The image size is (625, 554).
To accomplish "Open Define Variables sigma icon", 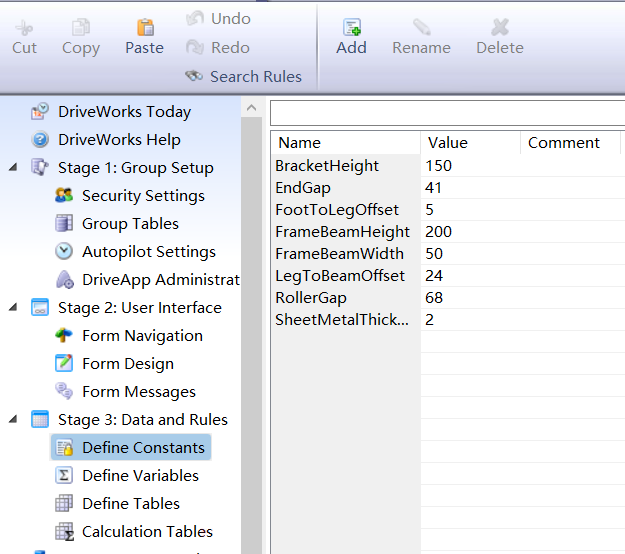I will (x=64, y=476).
